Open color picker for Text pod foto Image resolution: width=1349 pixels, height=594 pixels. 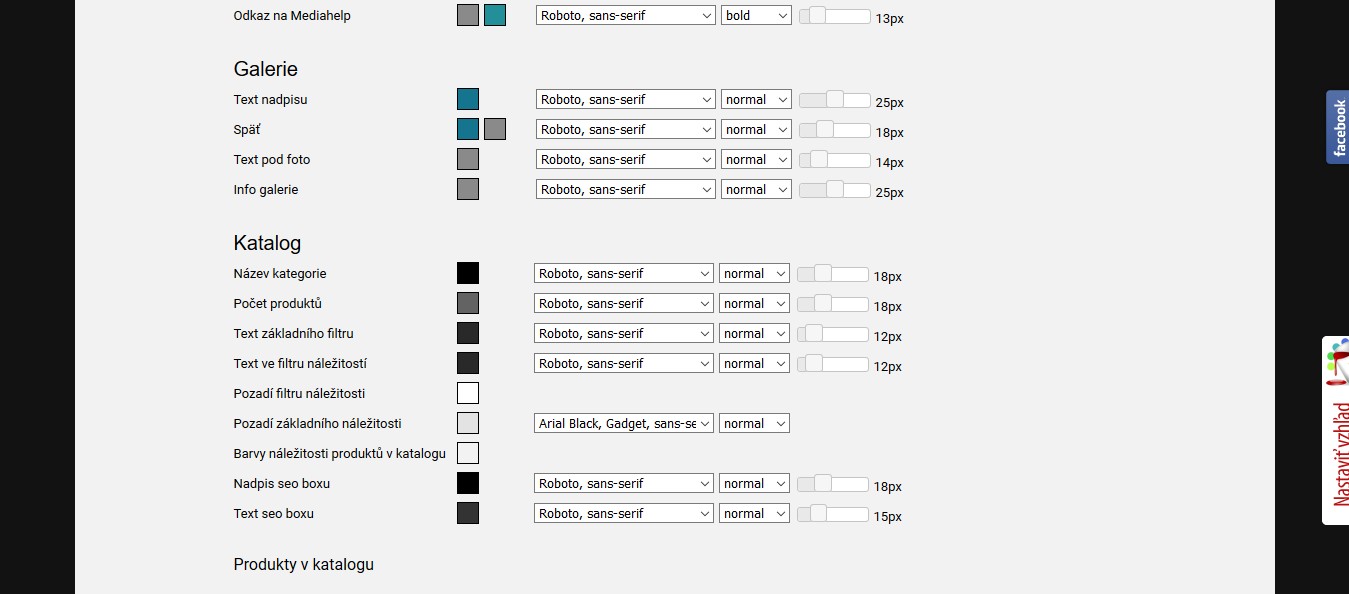pos(468,159)
